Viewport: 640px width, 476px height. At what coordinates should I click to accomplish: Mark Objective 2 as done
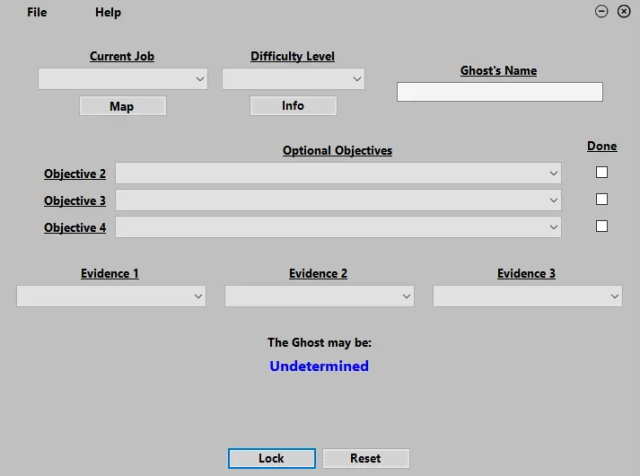tap(601, 172)
